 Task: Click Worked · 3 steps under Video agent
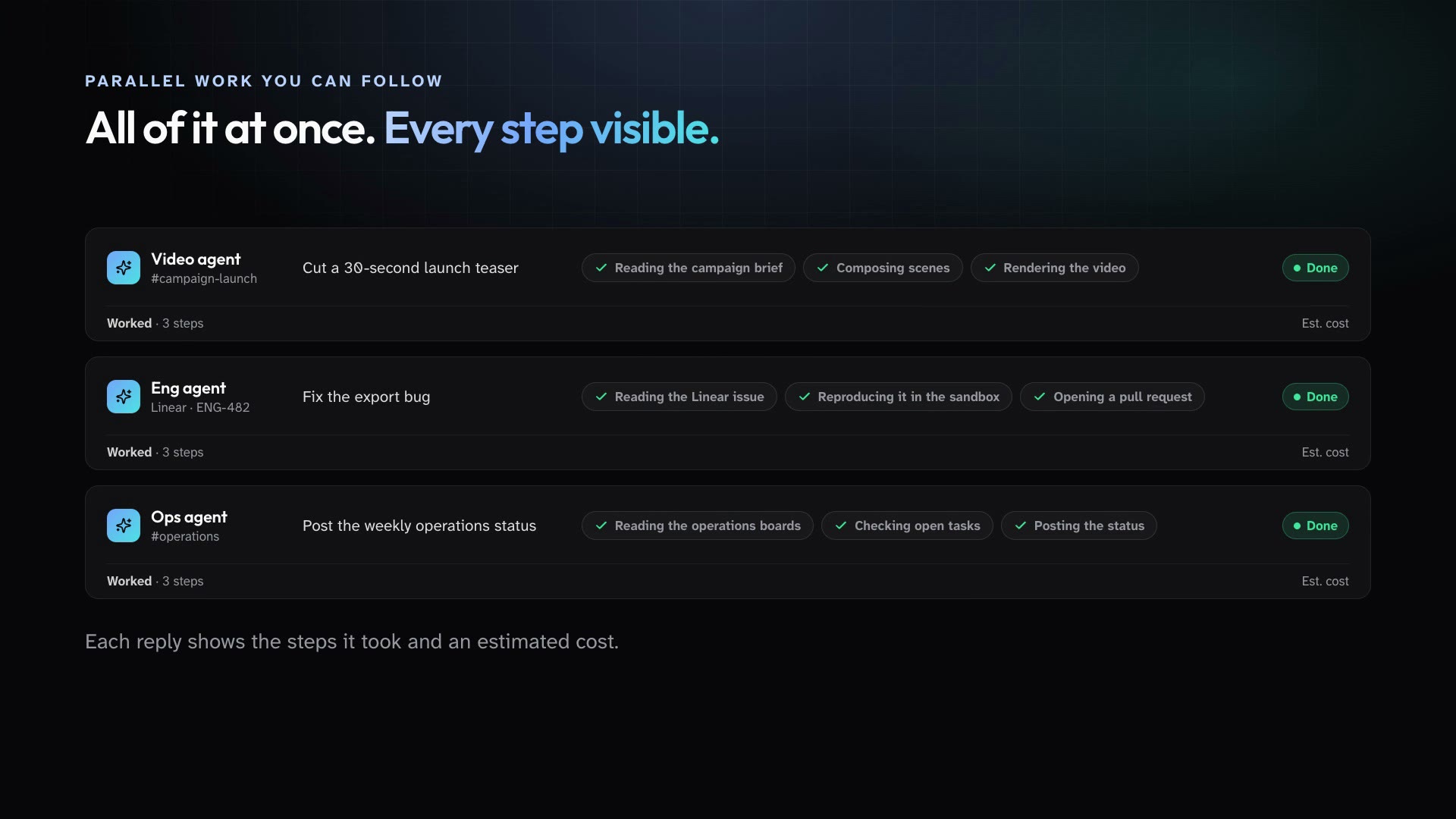click(155, 323)
